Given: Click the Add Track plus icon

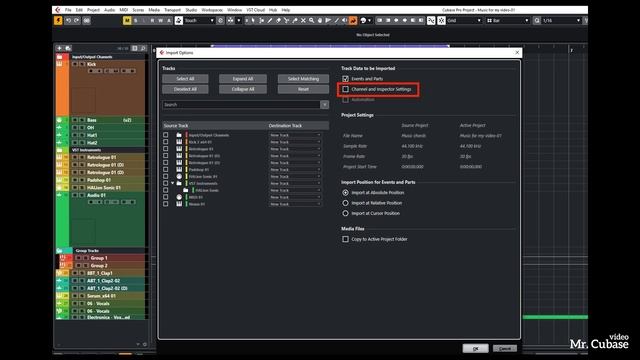Looking at the screenshot, I should pos(60,48).
